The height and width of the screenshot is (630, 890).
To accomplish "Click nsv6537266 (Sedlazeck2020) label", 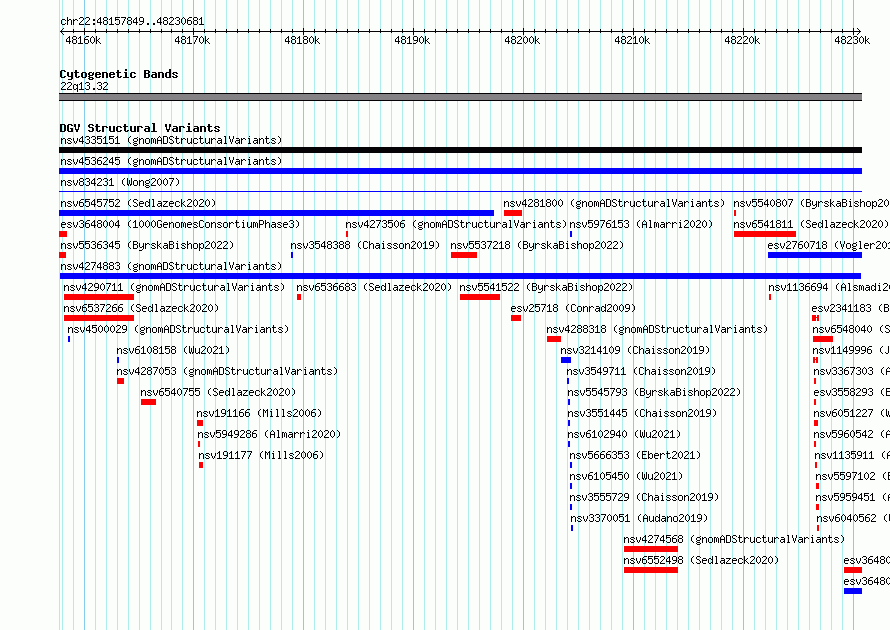I will (141, 308).
